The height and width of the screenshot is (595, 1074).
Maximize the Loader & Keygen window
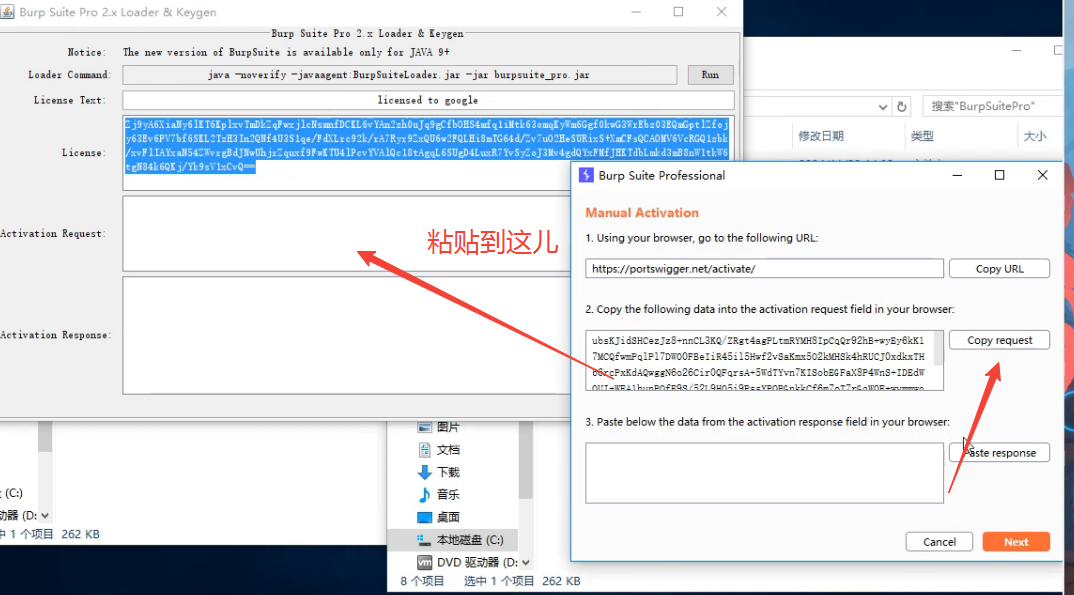(678, 12)
